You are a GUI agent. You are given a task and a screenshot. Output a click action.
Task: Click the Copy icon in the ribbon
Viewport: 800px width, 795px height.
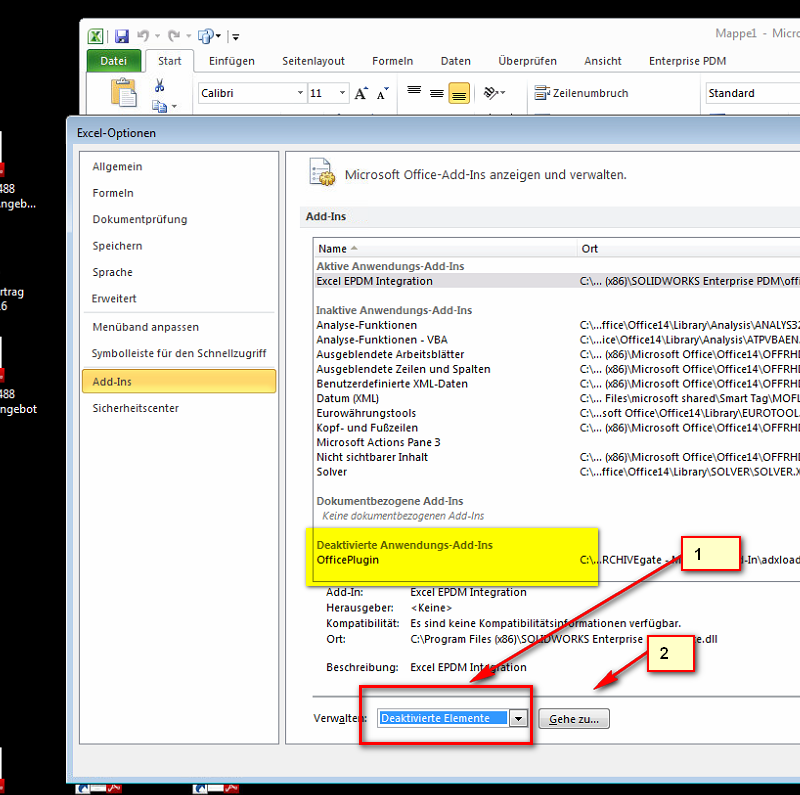(160, 106)
